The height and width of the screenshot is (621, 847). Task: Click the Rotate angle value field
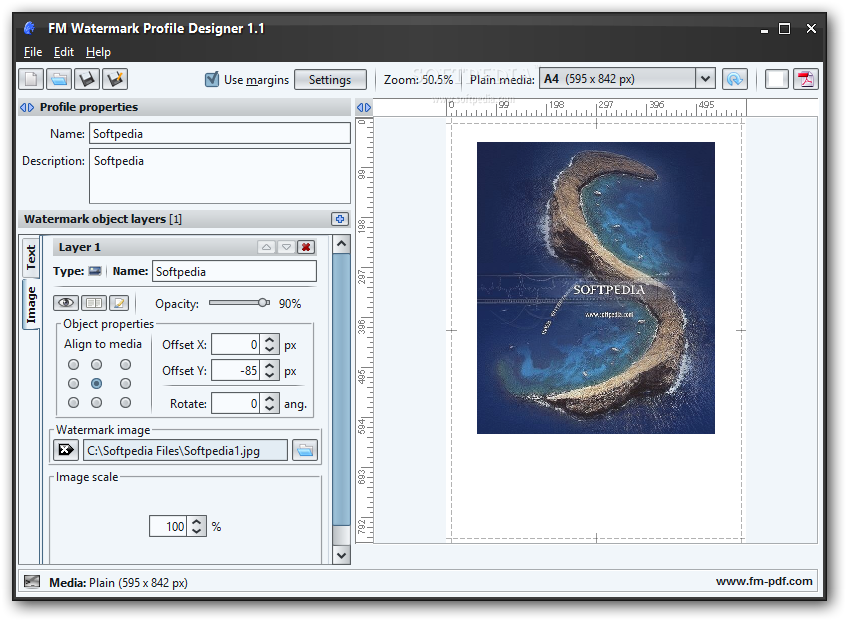(x=236, y=403)
